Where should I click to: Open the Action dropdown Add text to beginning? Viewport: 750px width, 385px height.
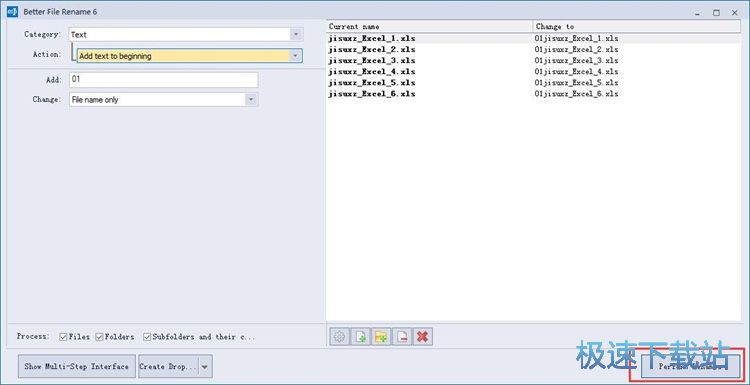click(189, 55)
